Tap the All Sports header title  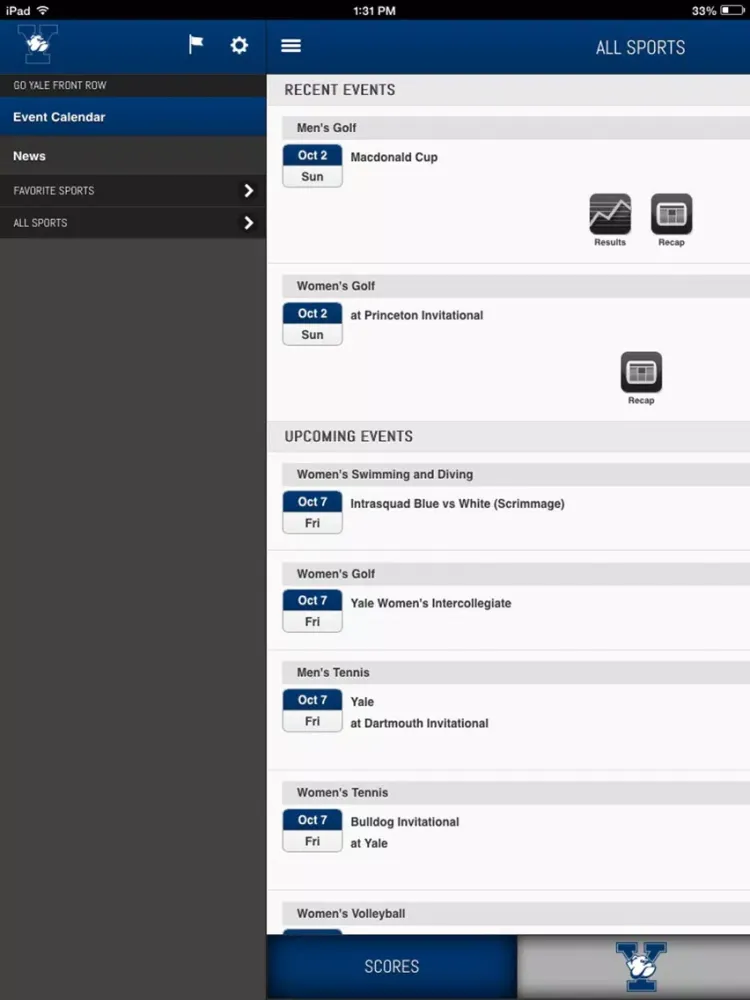(640, 47)
